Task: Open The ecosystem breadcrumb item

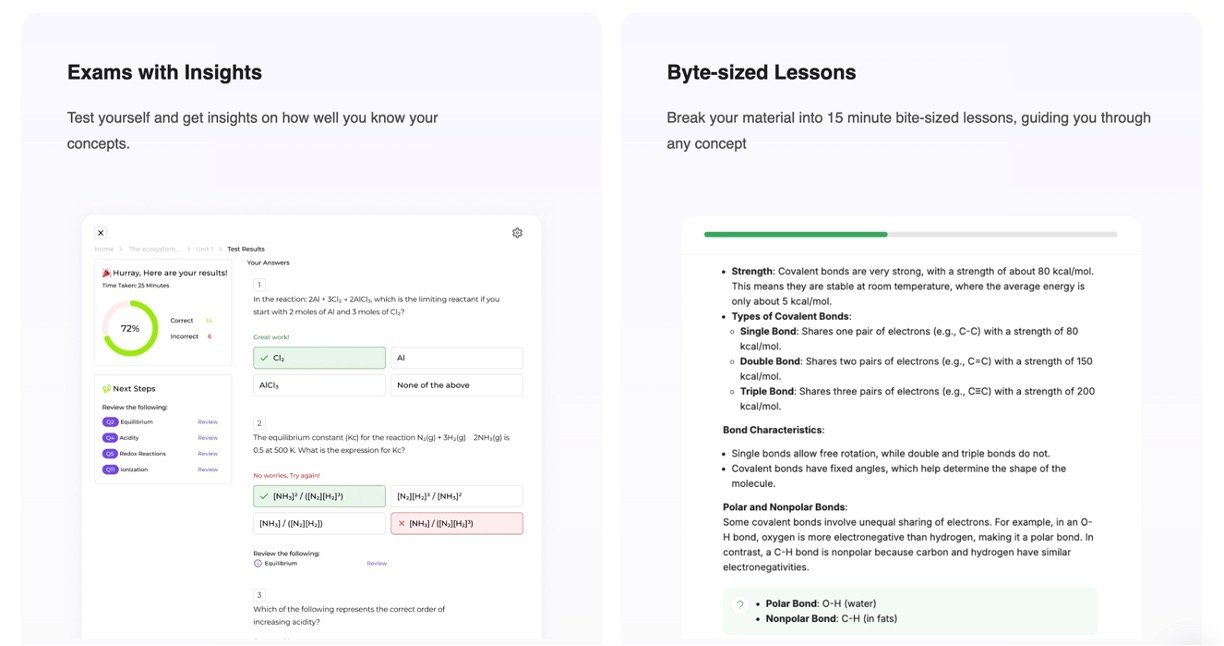Action: tap(154, 249)
